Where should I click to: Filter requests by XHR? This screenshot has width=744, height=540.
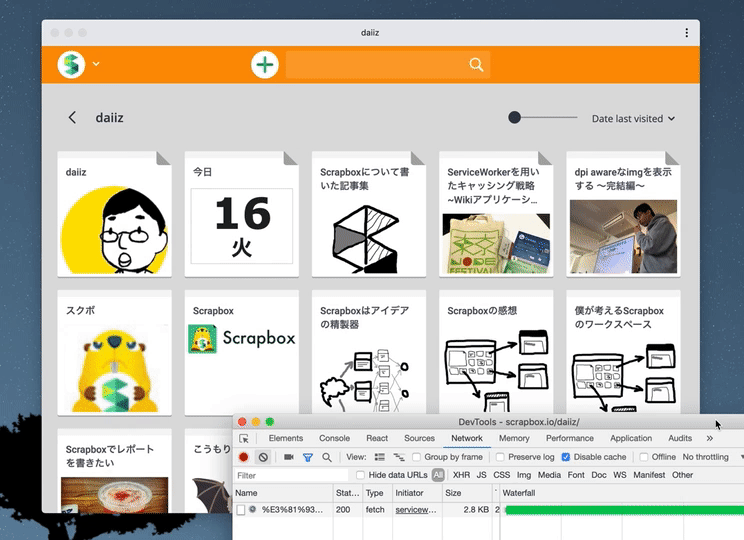pos(461,475)
